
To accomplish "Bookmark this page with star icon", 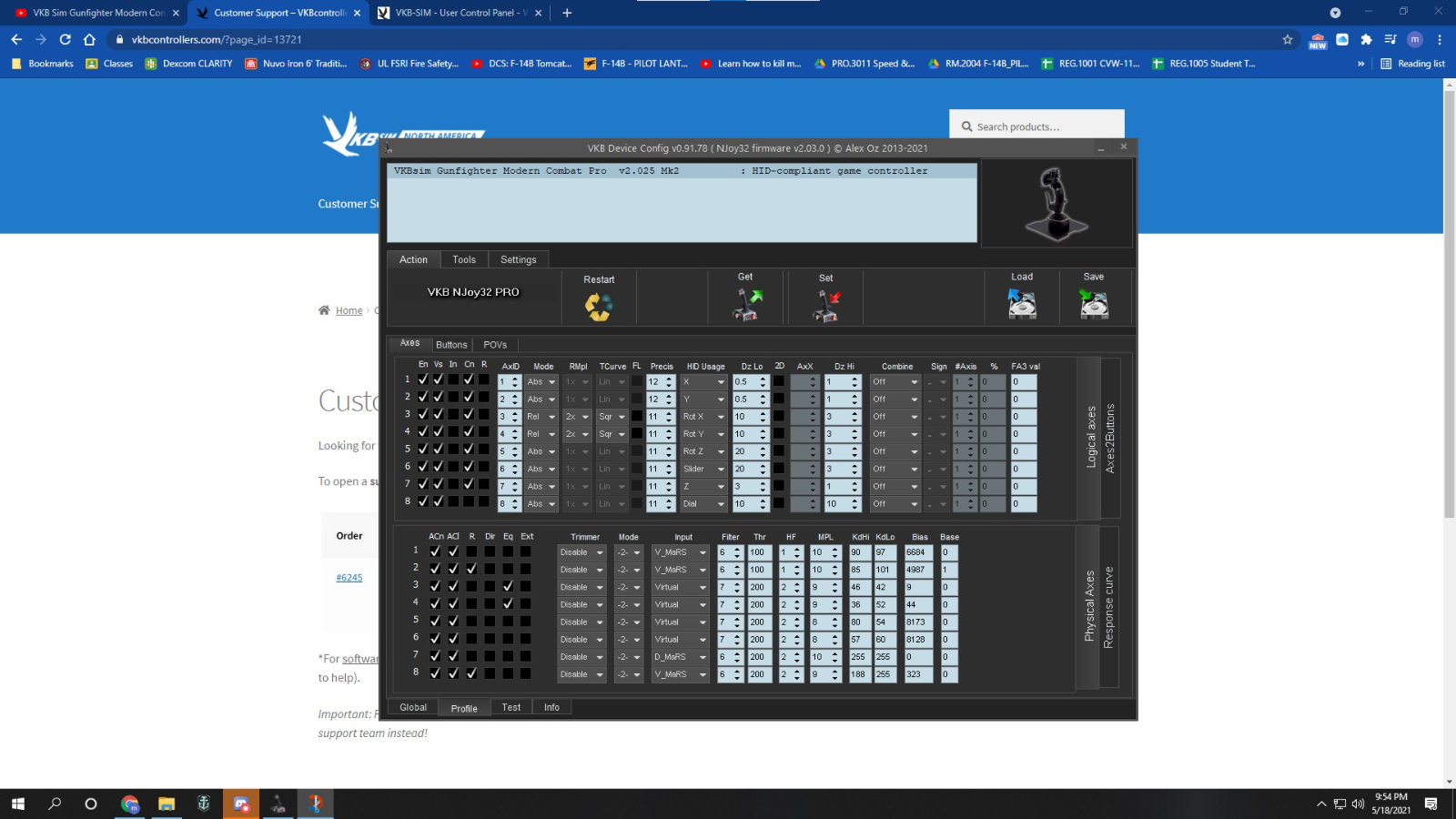I will pos(1287,39).
